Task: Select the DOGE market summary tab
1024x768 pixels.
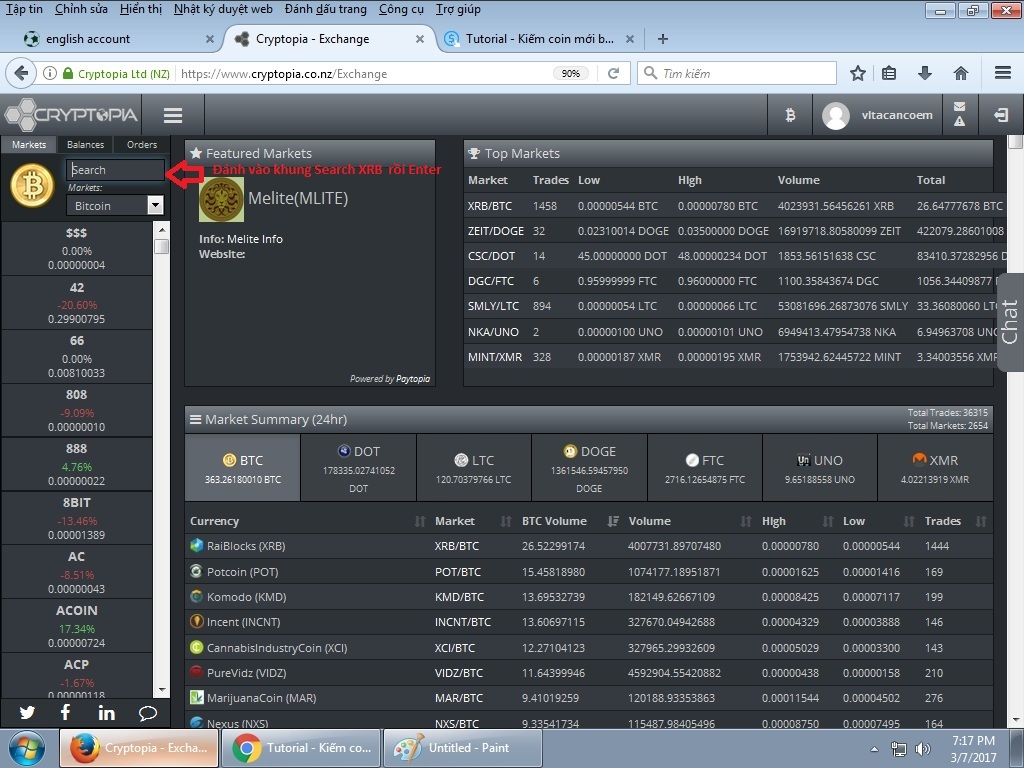Action: click(589, 468)
